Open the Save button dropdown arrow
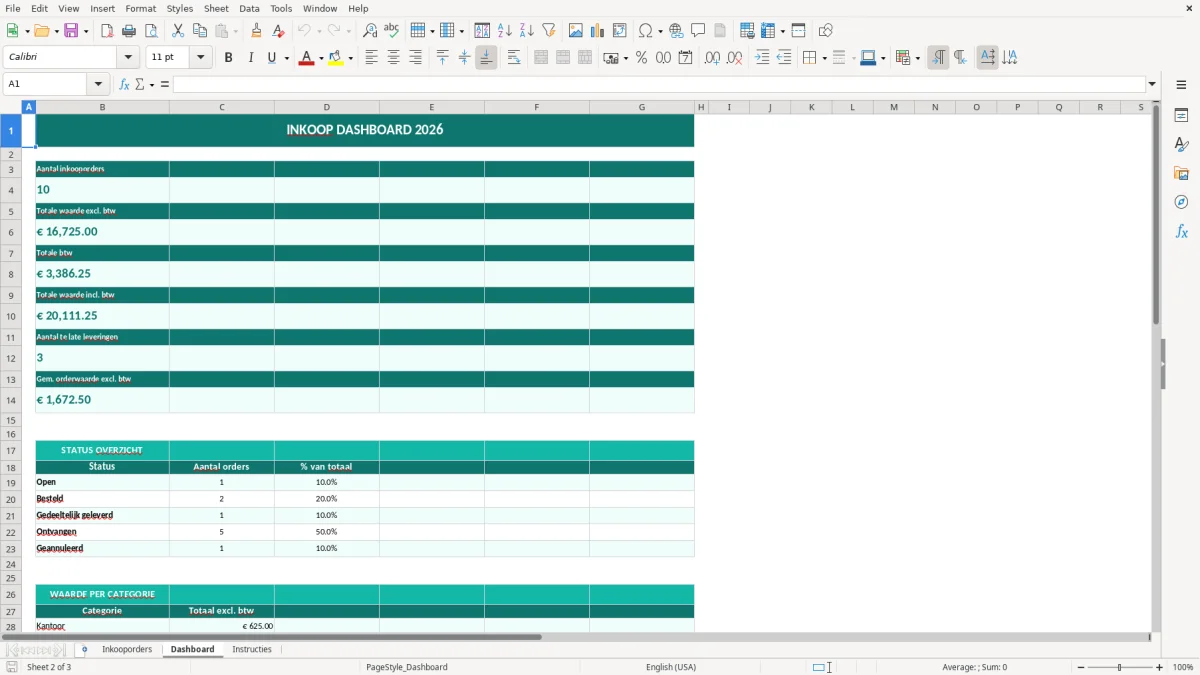Image resolution: width=1200 pixels, height=675 pixels. pyautogui.click(x=86, y=31)
